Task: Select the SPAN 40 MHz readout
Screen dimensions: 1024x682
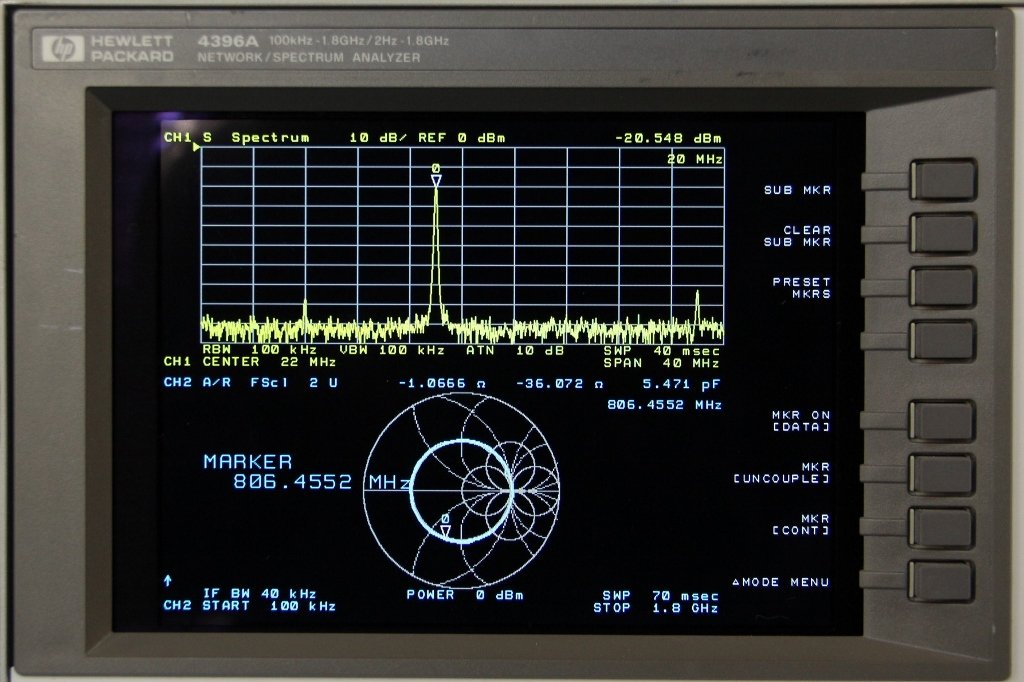Action: [x=661, y=363]
